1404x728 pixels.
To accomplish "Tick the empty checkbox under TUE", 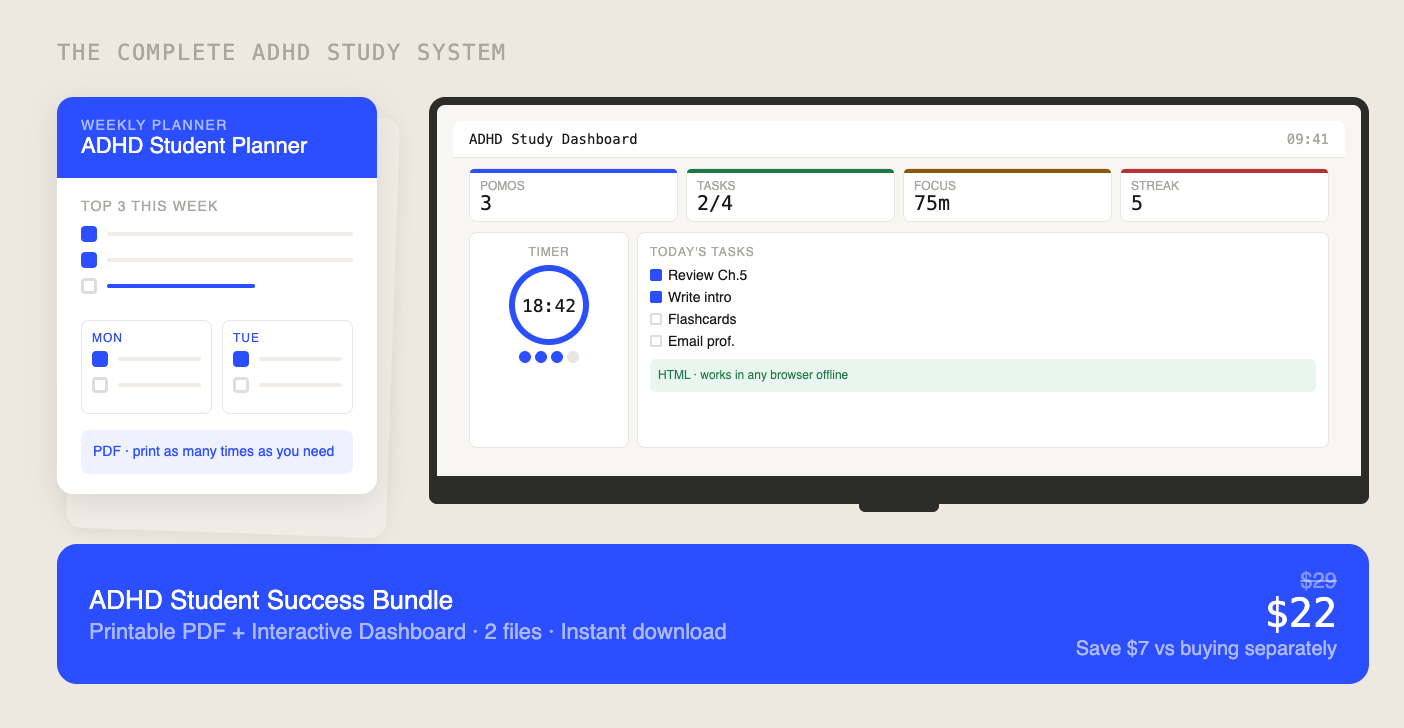I will (241, 385).
